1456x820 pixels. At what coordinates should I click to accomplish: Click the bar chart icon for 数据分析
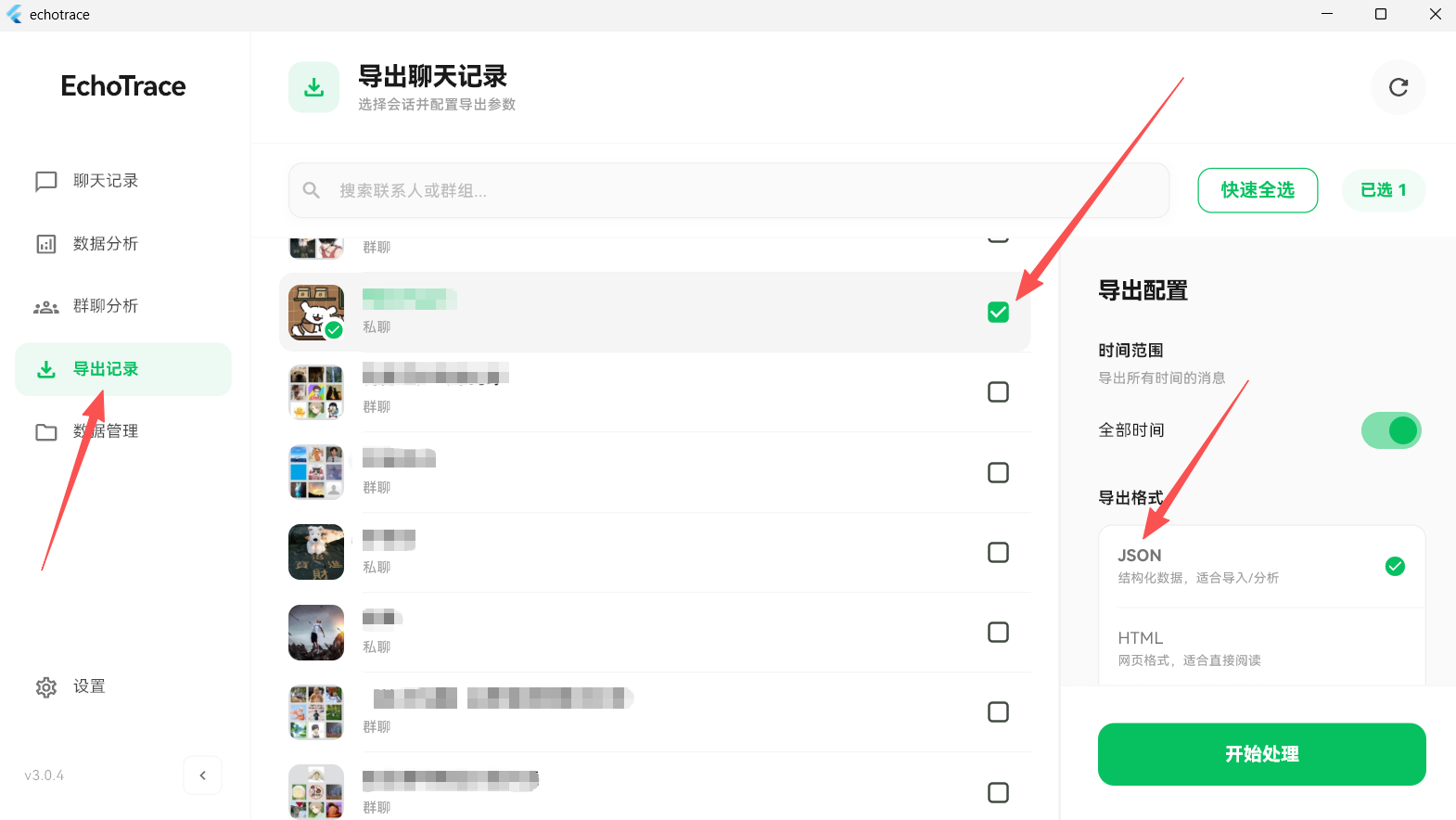[x=46, y=244]
